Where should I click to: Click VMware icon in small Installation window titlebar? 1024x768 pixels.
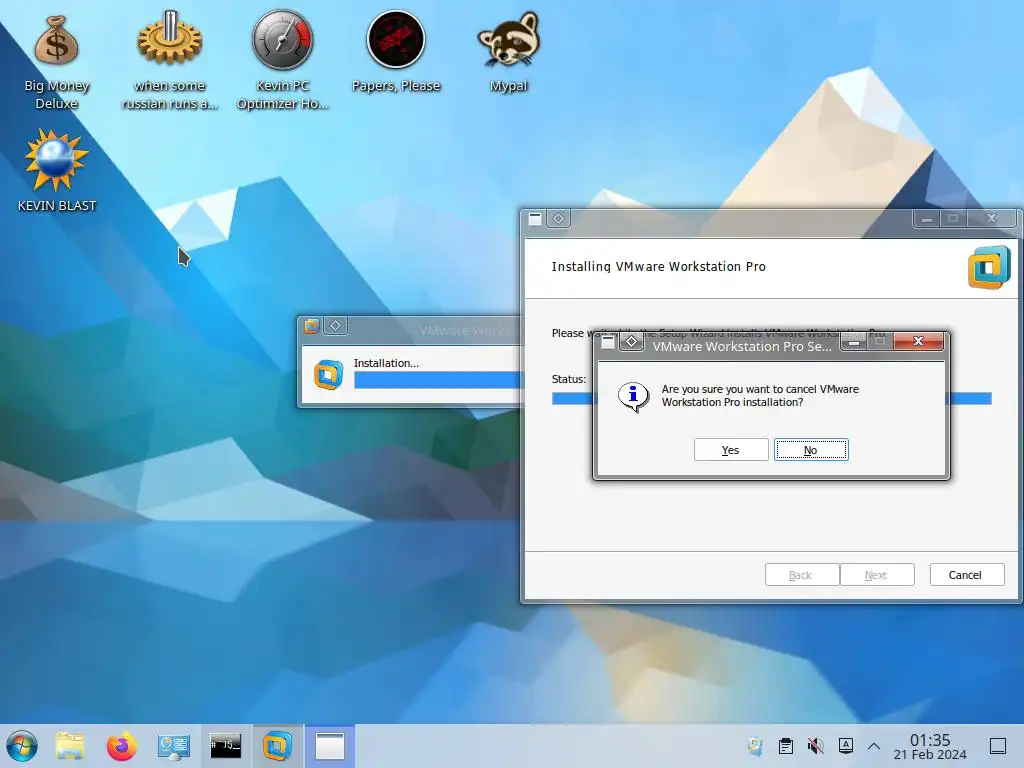[312, 326]
